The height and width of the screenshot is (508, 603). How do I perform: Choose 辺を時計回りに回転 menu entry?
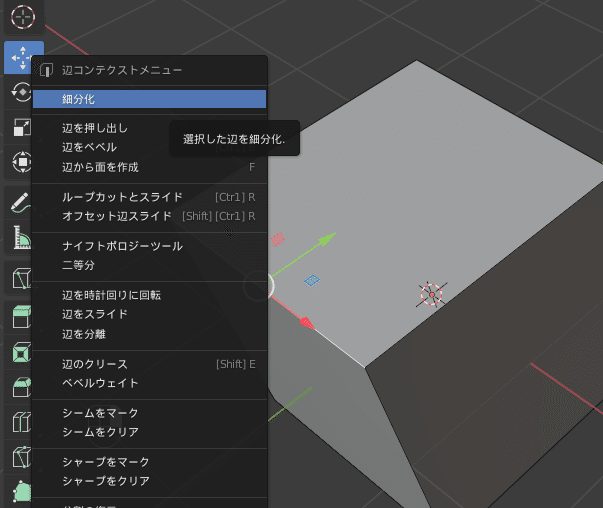[149, 295]
